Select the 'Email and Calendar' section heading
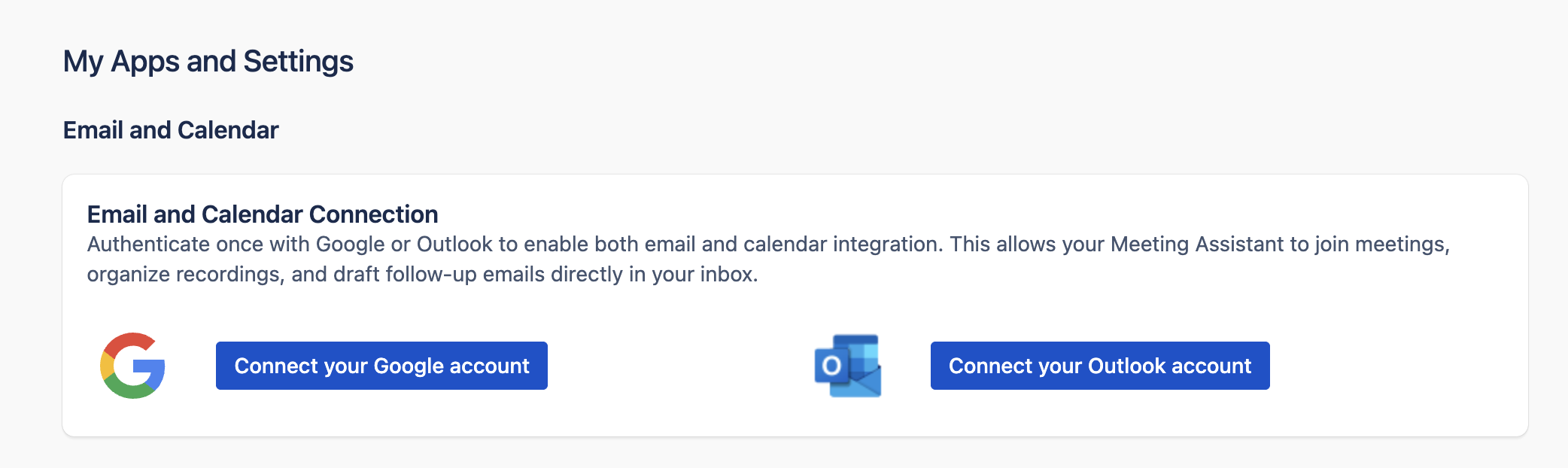Image resolution: width=1568 pixels, height=468 pixels. pyautogui.click(x=171, y=130)
